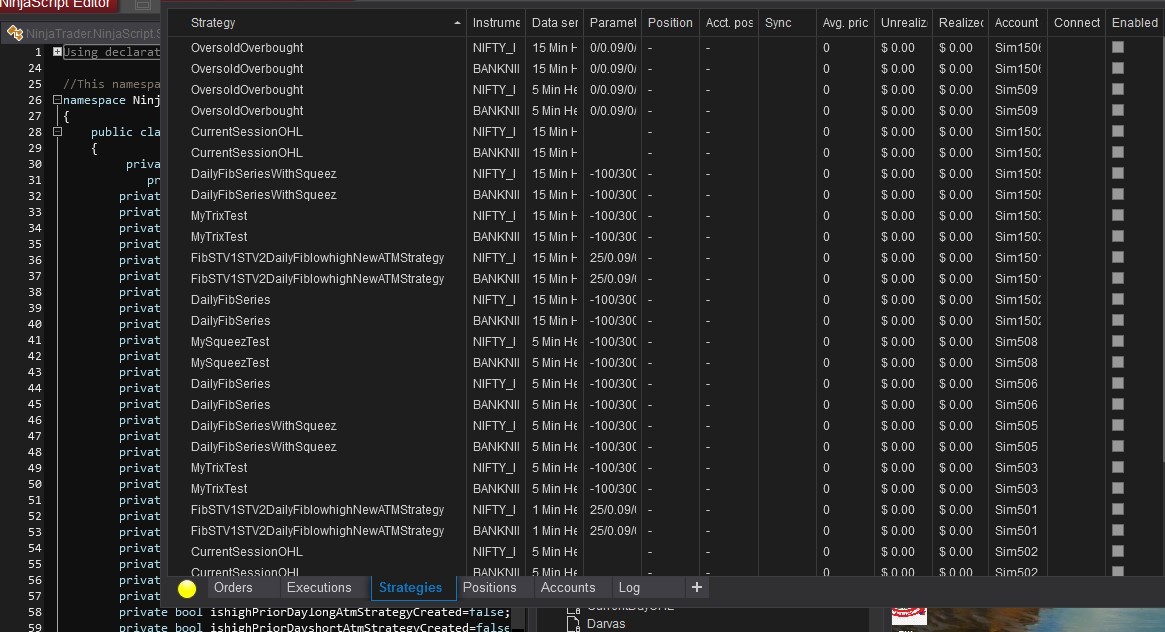Toggle sort arrow in Strategy column header

[457, 23]
